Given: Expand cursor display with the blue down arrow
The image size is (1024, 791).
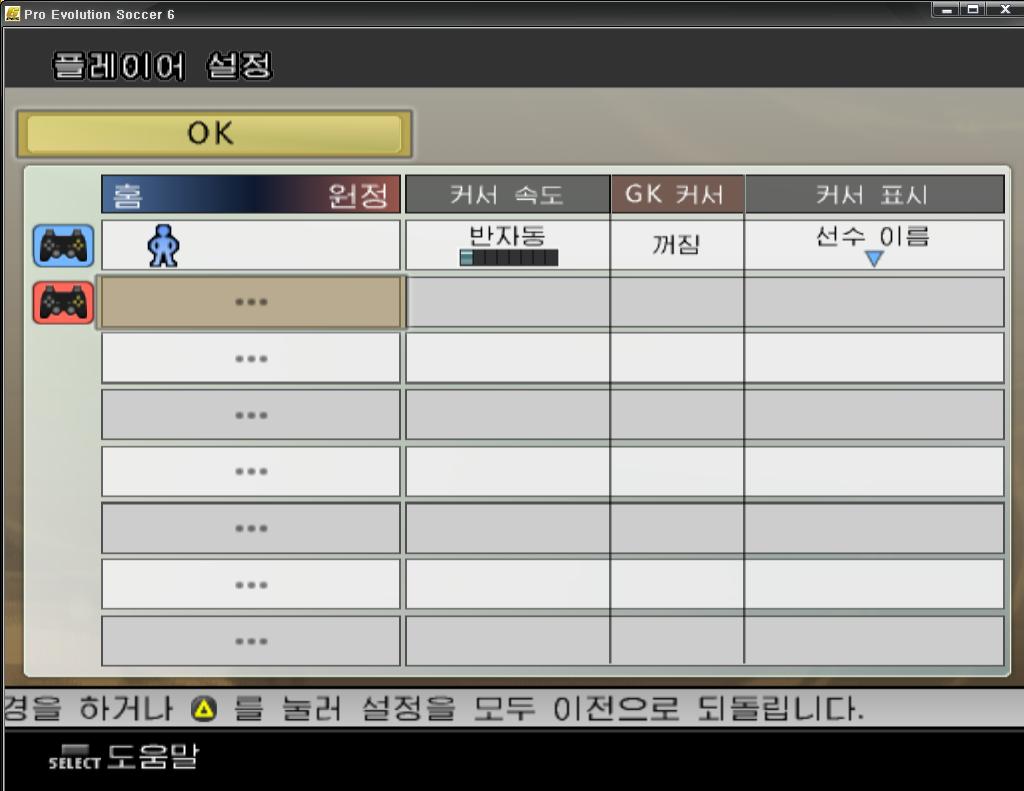Looking at the screenshot, I should pyautogui.click(x=874, y=259).
